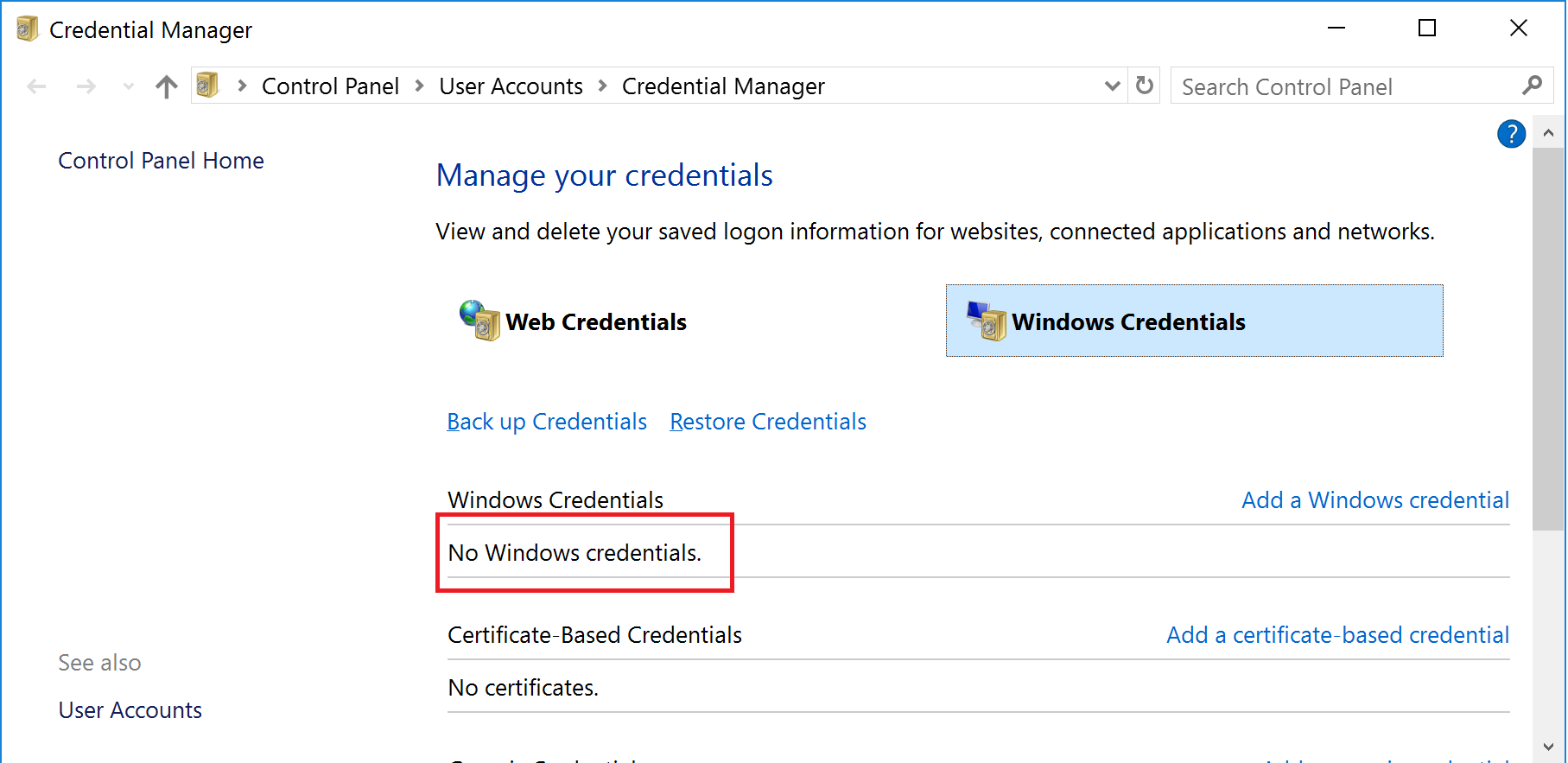Click the Windows Credentials computer vault icon
The image size is (1568, 763).
tap(987, 321)
